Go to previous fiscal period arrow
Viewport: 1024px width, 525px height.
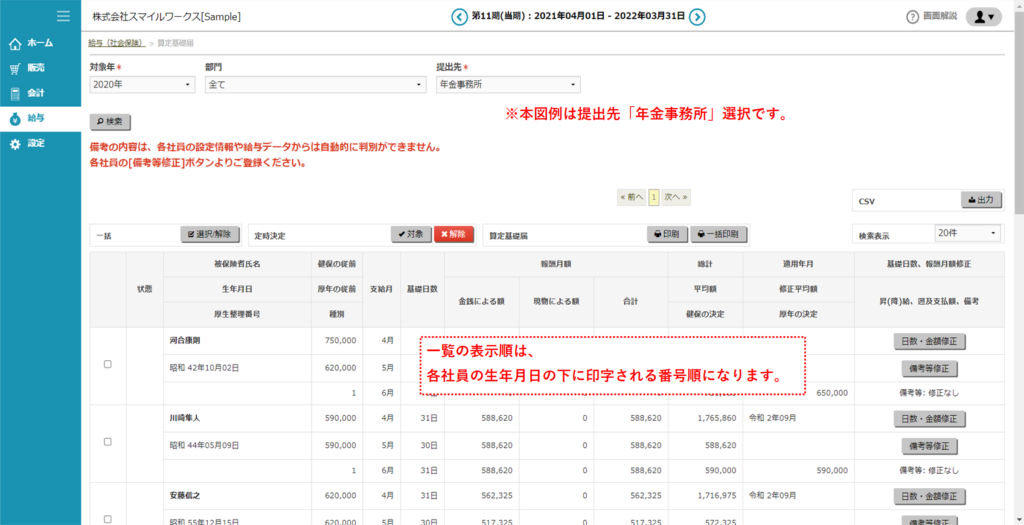pyautogui.click(x=460, y=16)
